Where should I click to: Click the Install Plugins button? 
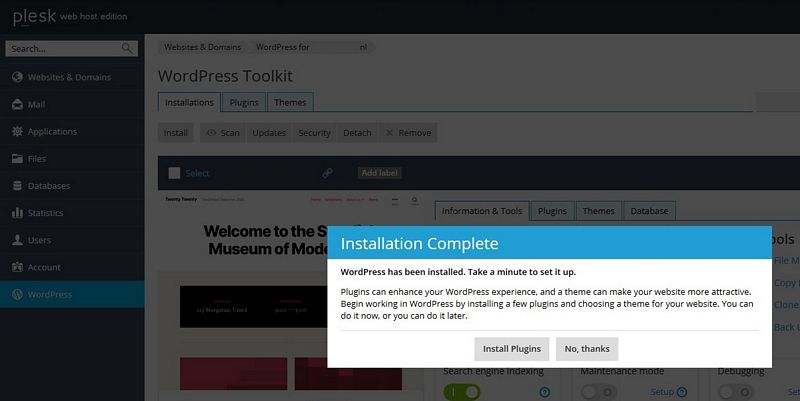coord(512,349)
